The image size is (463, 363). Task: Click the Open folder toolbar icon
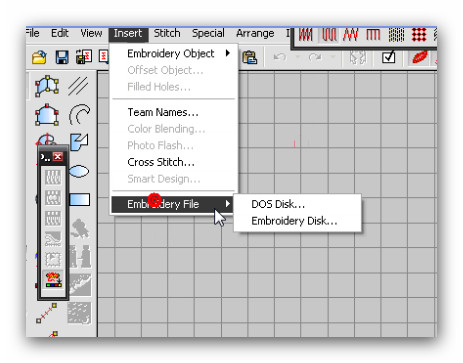[x=39, y=57]
